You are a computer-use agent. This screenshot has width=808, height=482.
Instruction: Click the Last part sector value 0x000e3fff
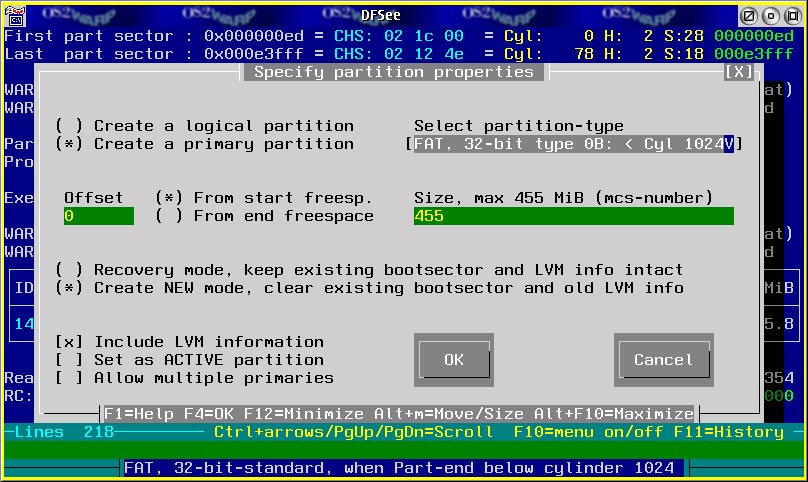[x=254, y=54]
